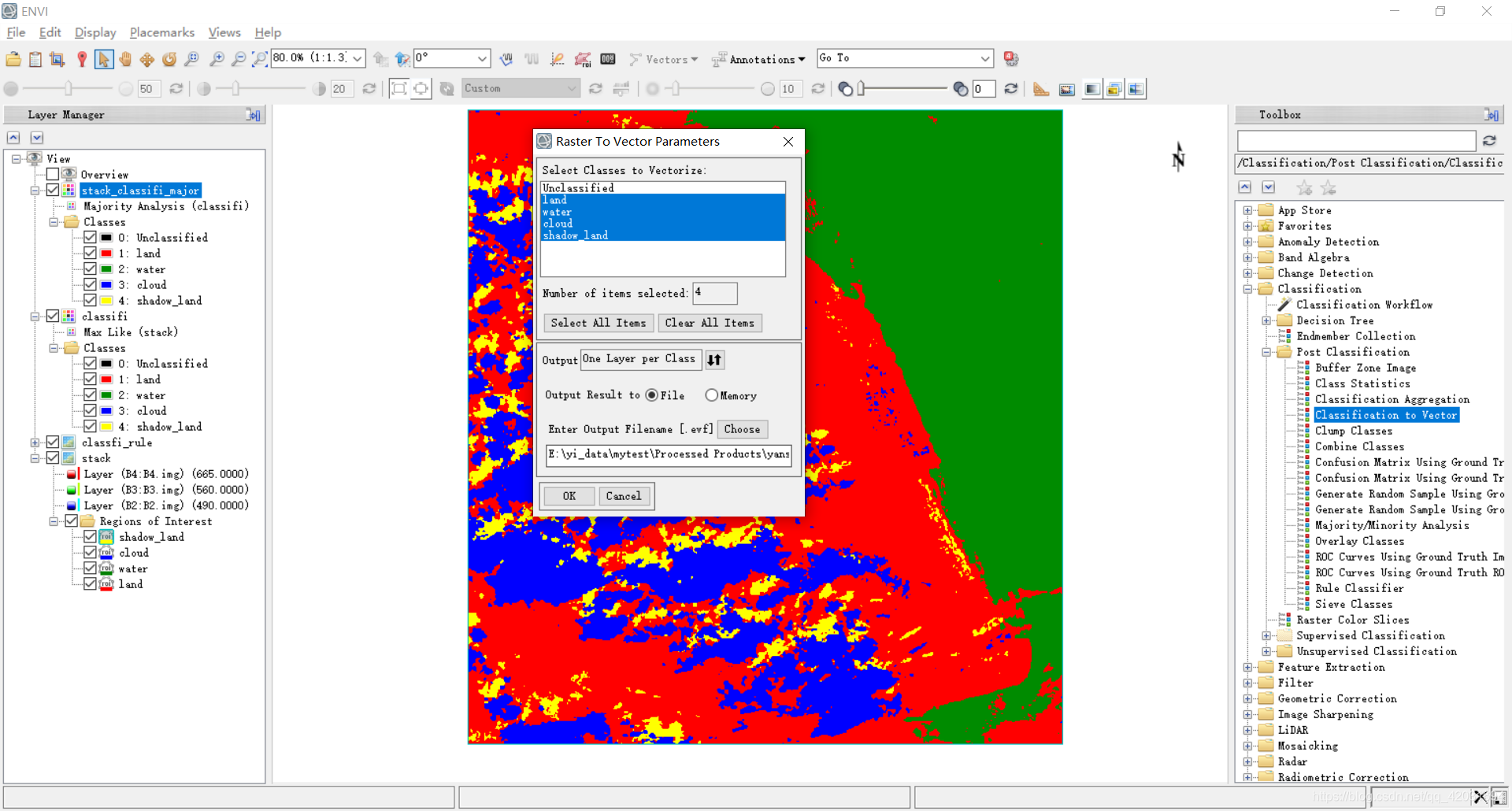Image resolution: width=1512 pixels, height=811 pixels.
Task: Open the Go To dropdown
Action: coord(985,58)
